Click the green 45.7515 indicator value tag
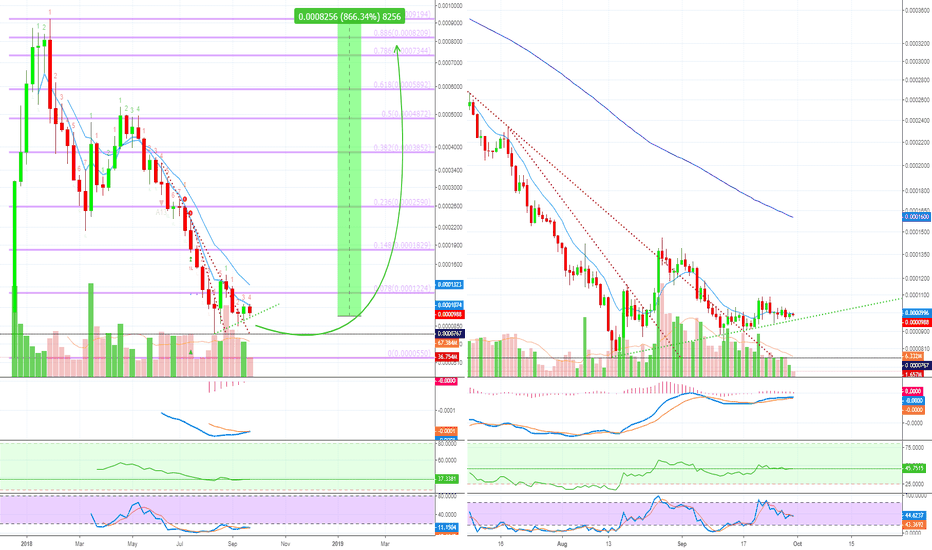The image size is (932, 550). click(x=914, y=469)
